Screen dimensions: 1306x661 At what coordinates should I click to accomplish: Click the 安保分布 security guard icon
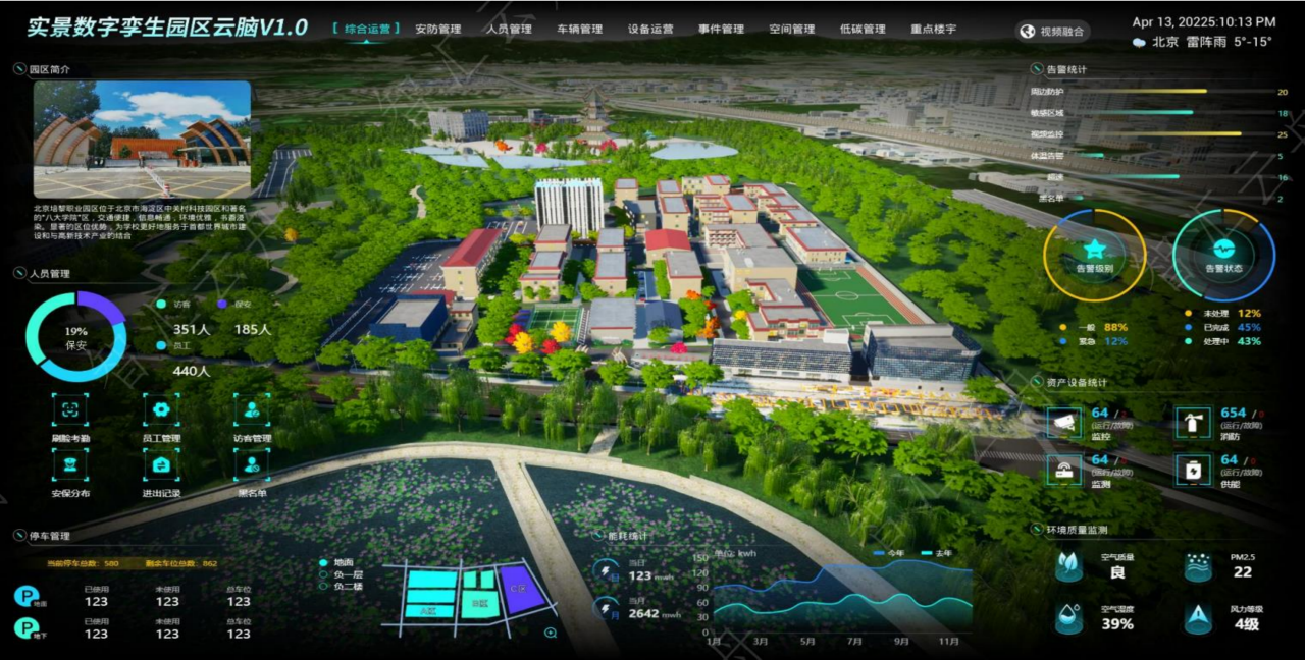click(70, 464)
